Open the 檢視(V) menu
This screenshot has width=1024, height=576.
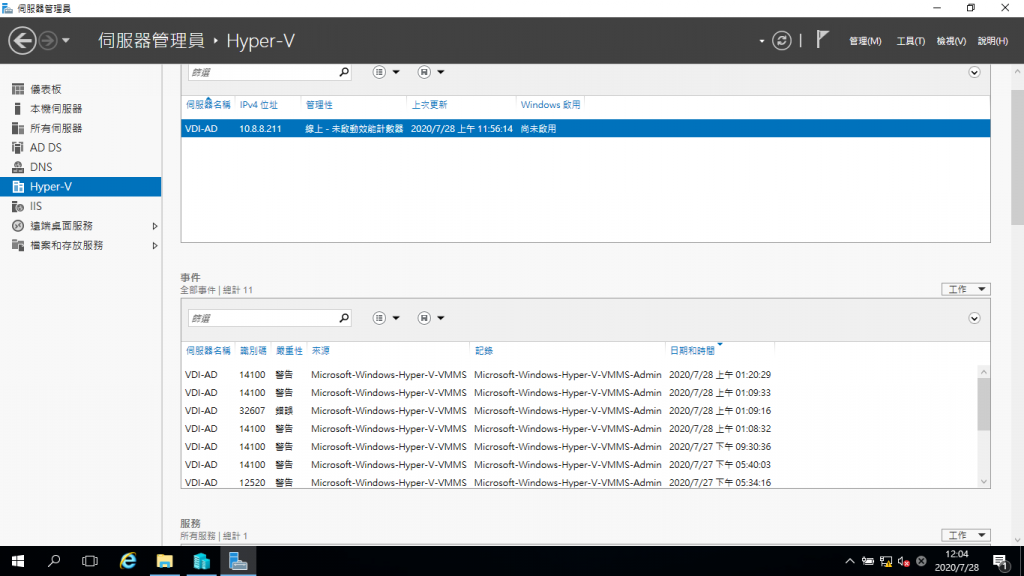pyautogui.click(x=951, y=41)
